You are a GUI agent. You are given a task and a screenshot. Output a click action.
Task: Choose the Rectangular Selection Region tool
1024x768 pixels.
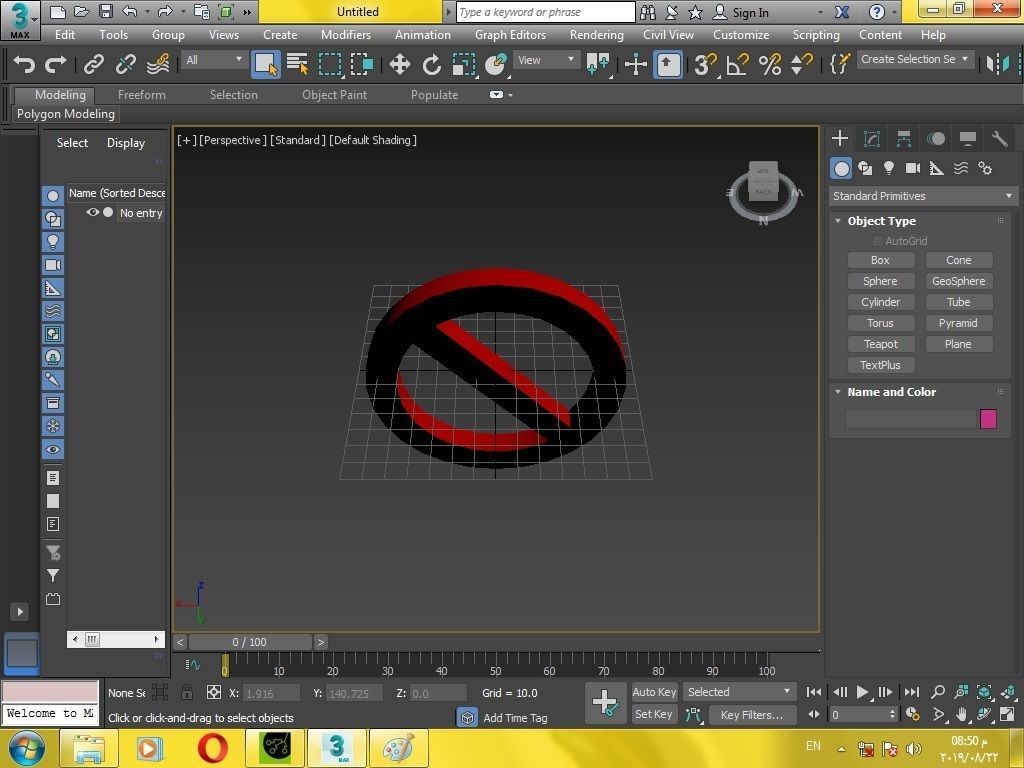330,64
